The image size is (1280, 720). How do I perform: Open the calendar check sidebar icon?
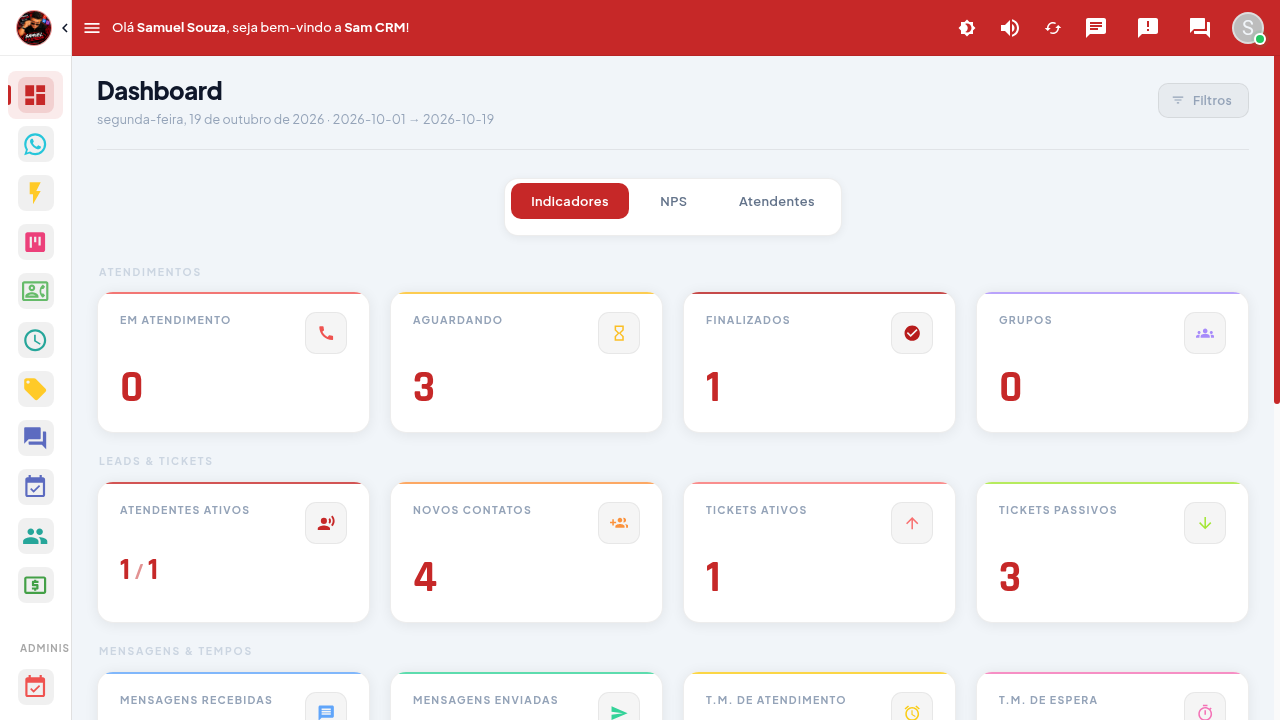pyautogui.click(x=36, y=487)
